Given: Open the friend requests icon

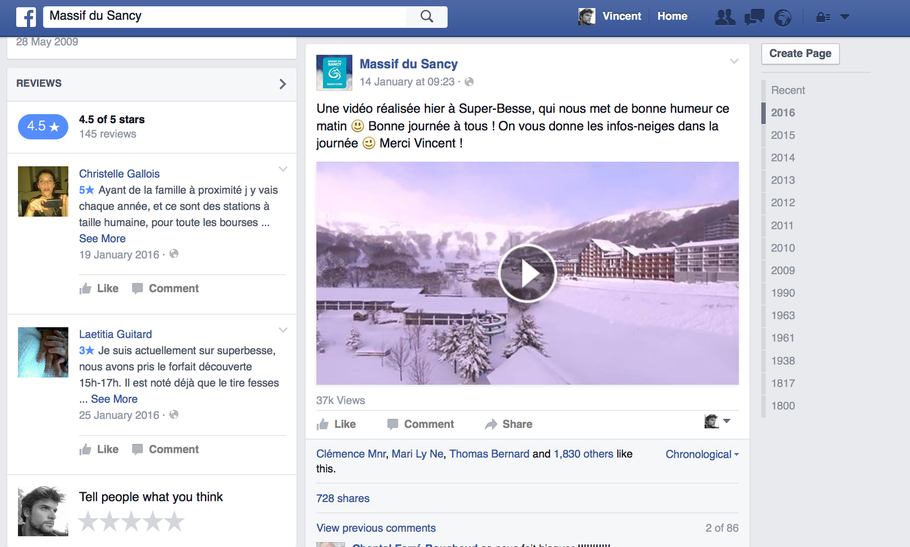Looking at the screenshot, I should point(725,17).
